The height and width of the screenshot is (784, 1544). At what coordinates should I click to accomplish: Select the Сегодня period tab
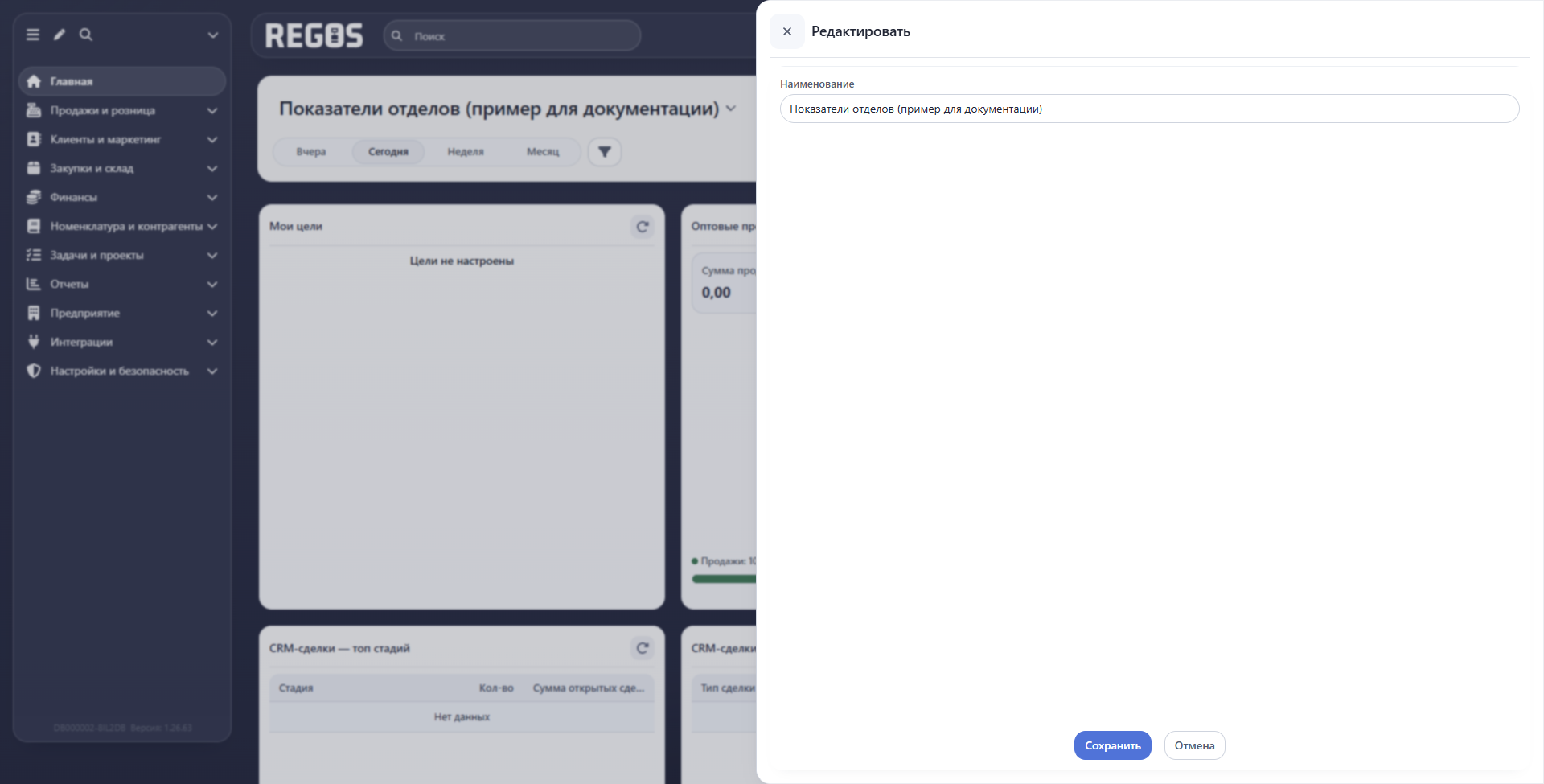388,151
